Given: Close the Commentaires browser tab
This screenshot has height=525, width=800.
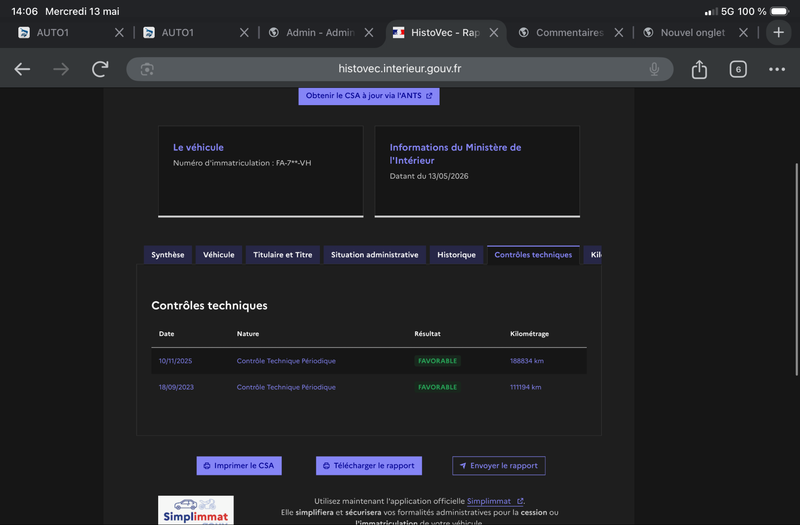Looking at the screenshot, I should click(x=618, y=33).
